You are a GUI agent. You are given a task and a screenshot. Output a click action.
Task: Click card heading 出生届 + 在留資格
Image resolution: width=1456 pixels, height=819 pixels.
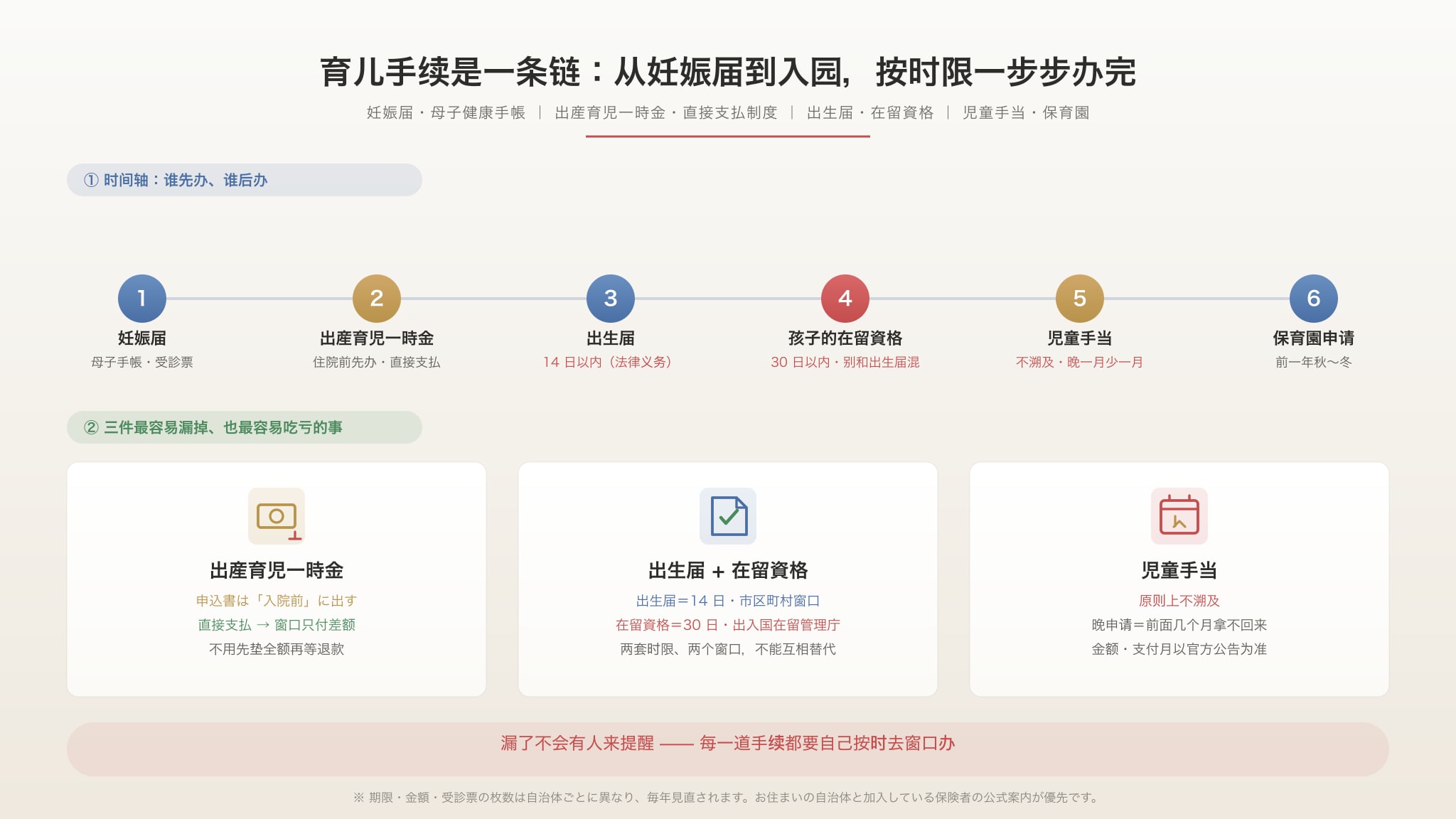(x=728, y=570)
